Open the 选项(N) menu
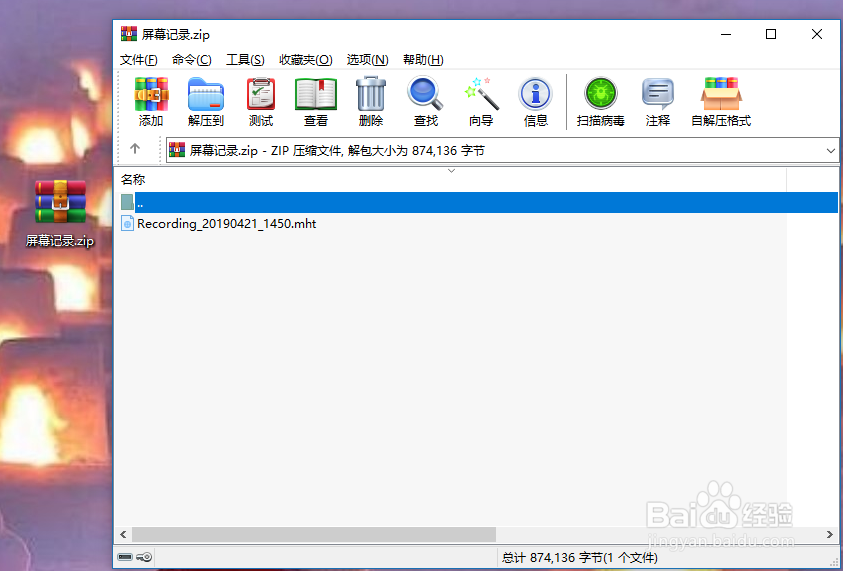This screenshot has width=843, height=571. (x=368, y=60)
